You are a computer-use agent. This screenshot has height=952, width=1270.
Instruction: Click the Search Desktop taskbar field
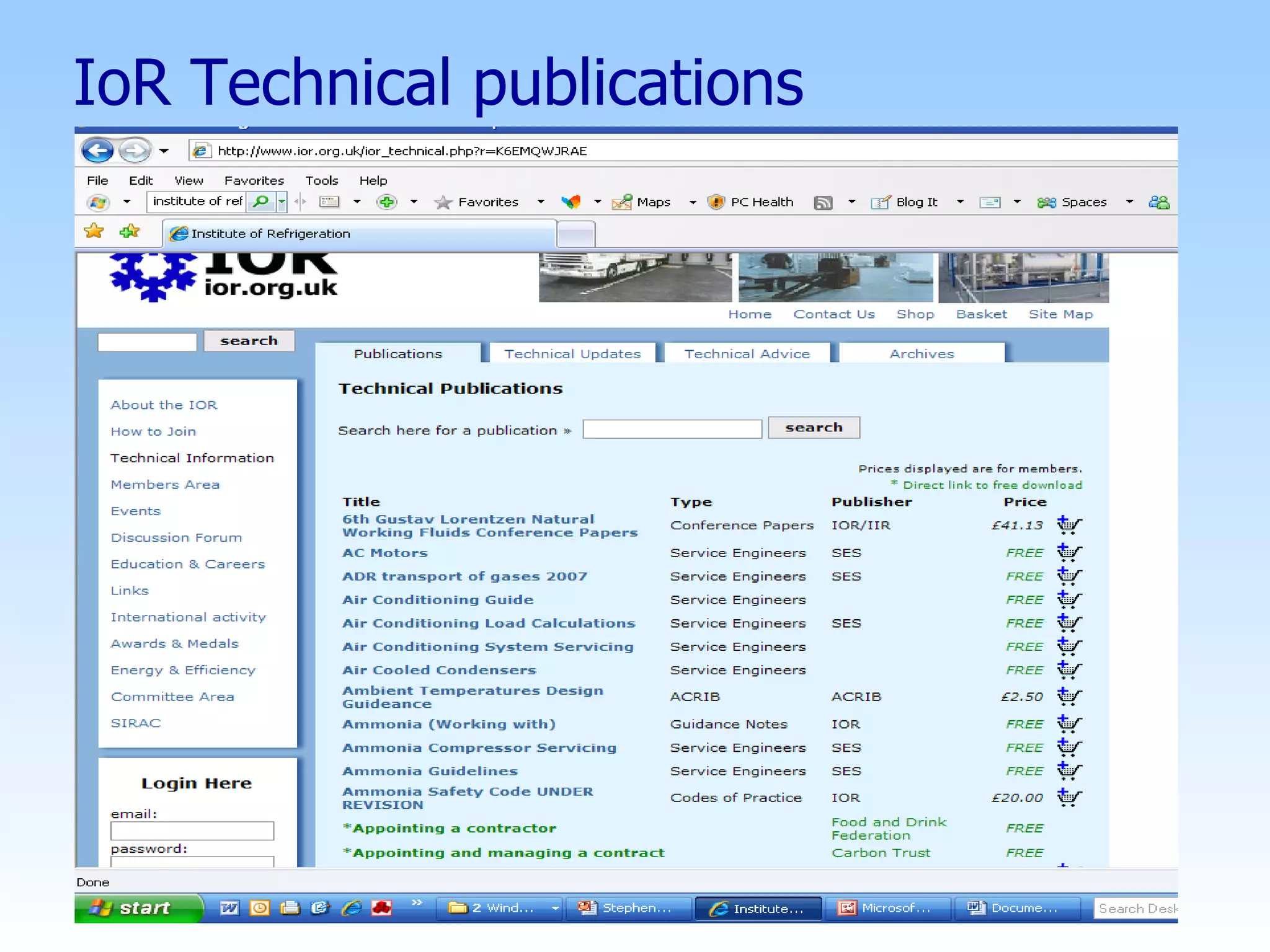[1136, 909]
